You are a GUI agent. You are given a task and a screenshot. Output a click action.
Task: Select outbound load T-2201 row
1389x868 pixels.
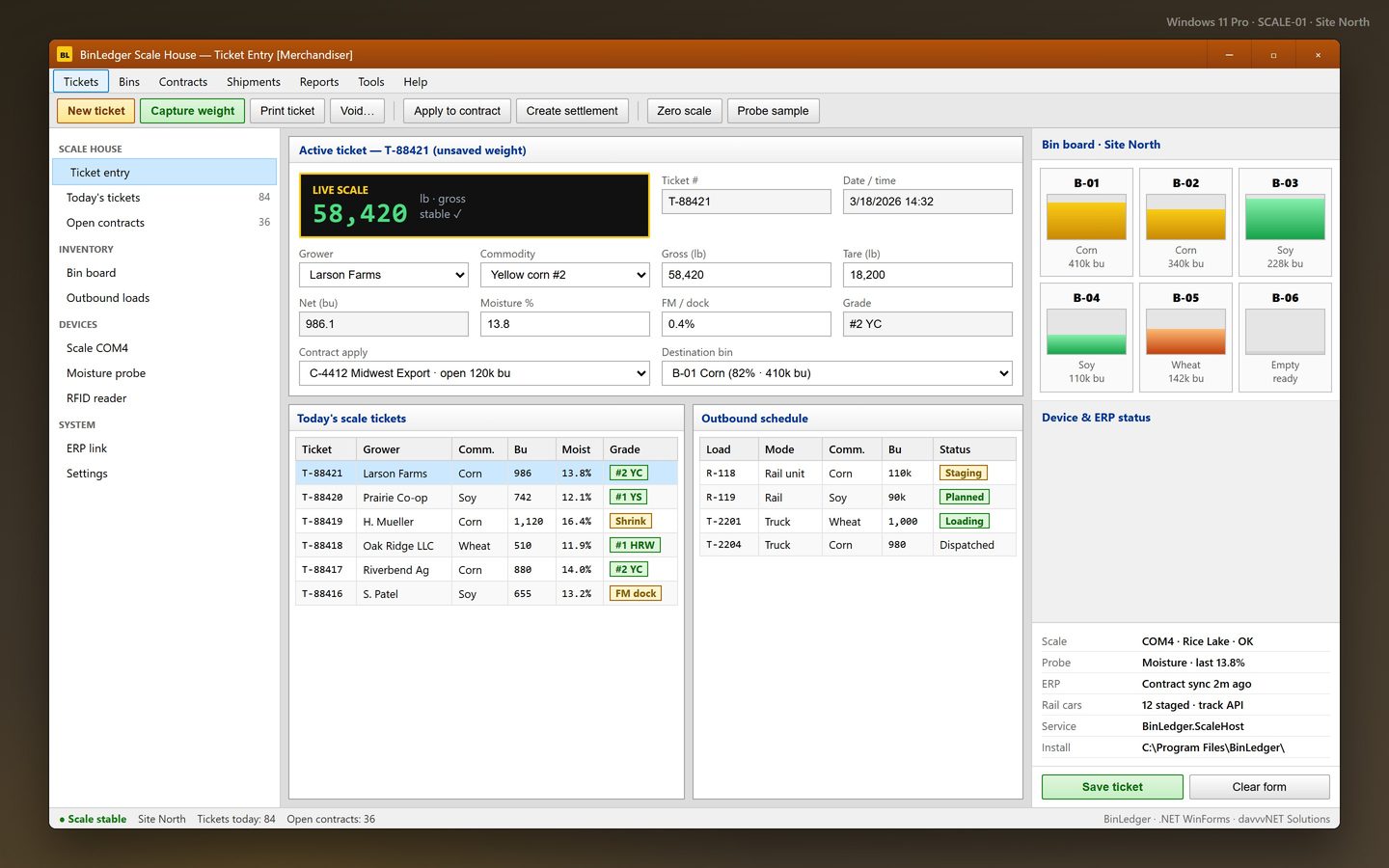click(858, 522)
